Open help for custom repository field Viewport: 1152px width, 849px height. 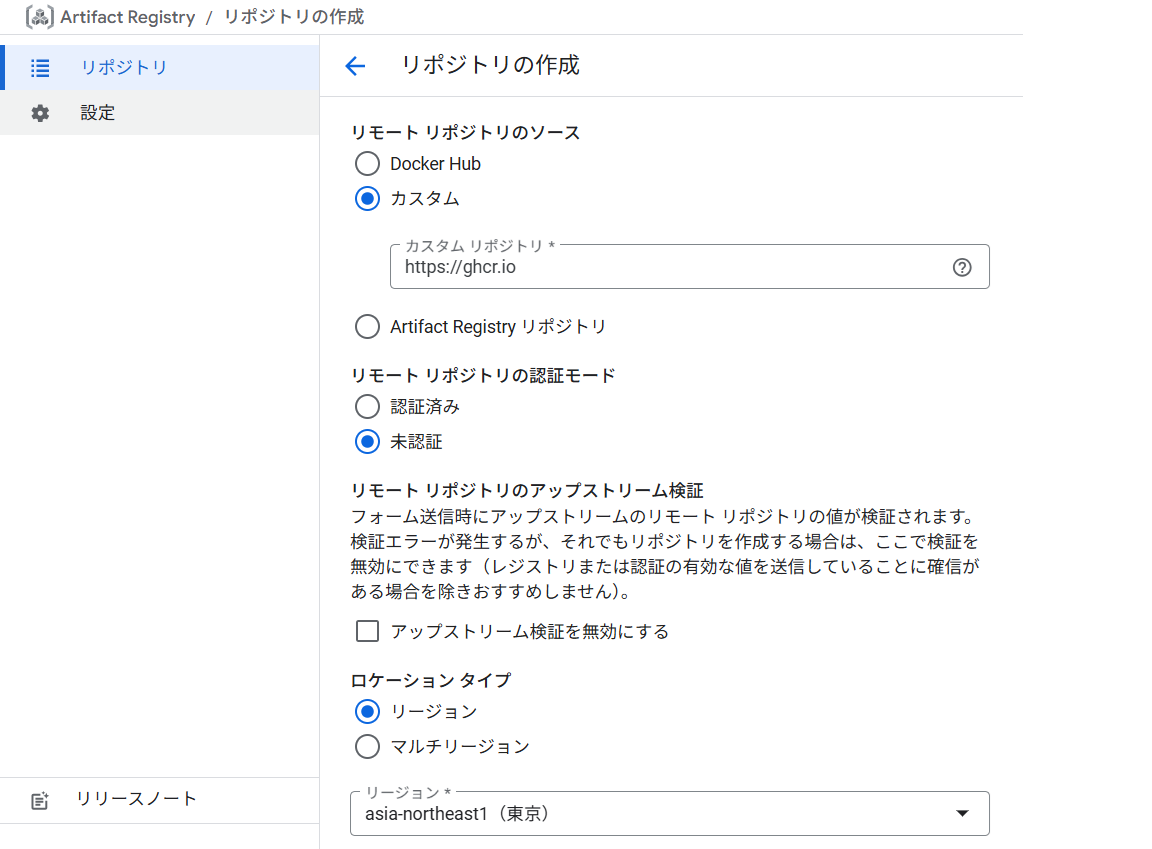coord(962,267)
